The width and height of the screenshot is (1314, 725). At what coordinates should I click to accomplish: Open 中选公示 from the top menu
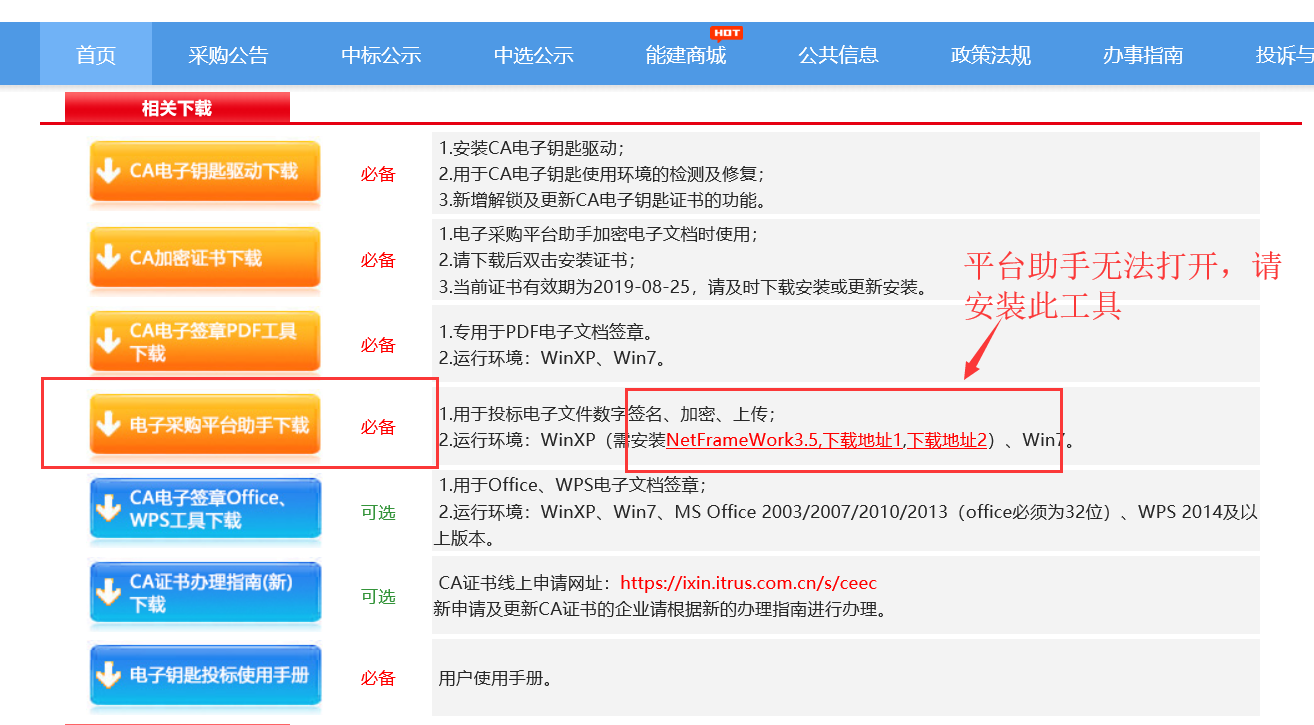tap(534, 56)
